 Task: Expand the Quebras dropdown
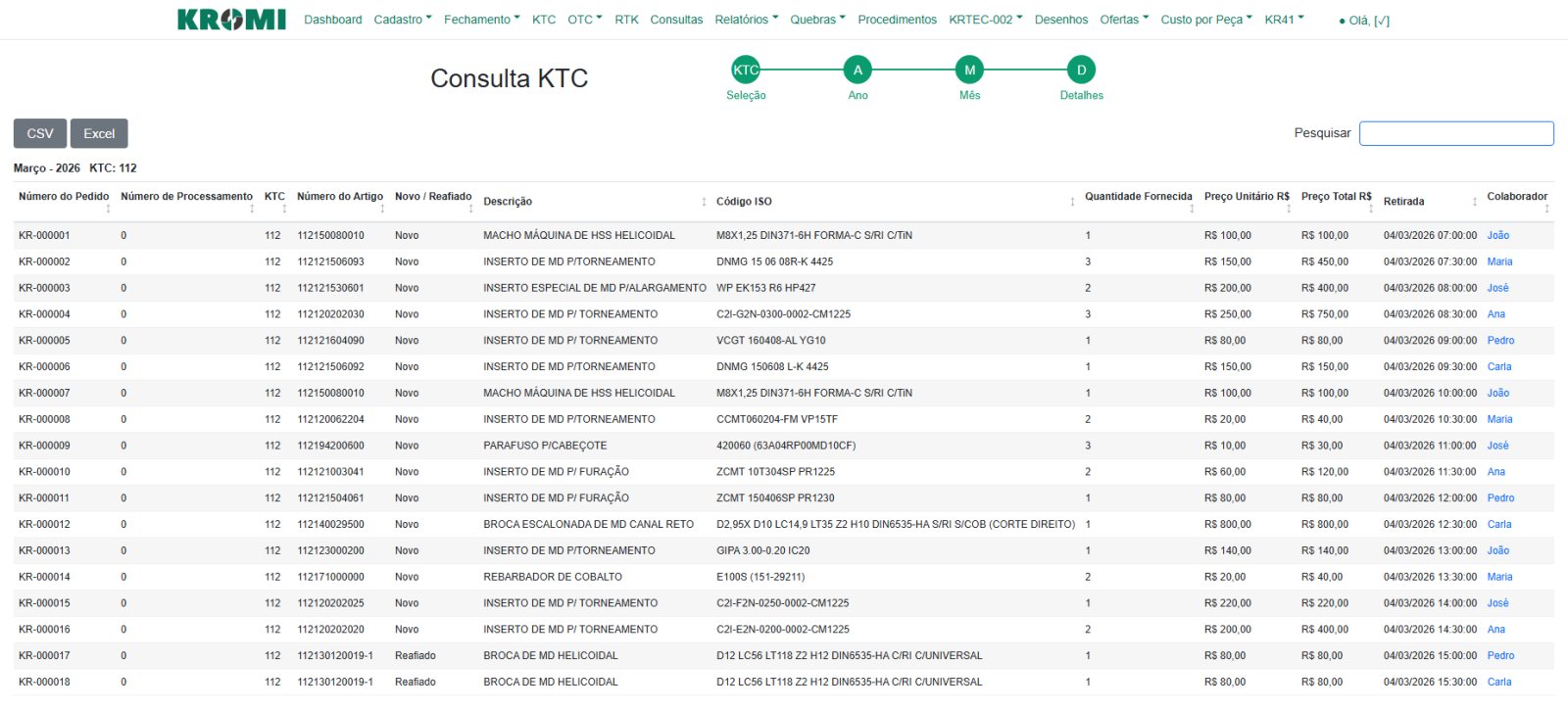point(818,20)
